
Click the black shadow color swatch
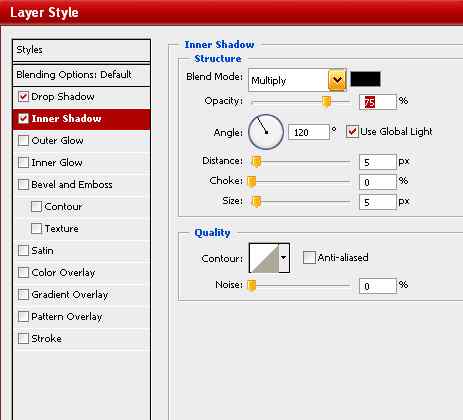pos(365,79)
